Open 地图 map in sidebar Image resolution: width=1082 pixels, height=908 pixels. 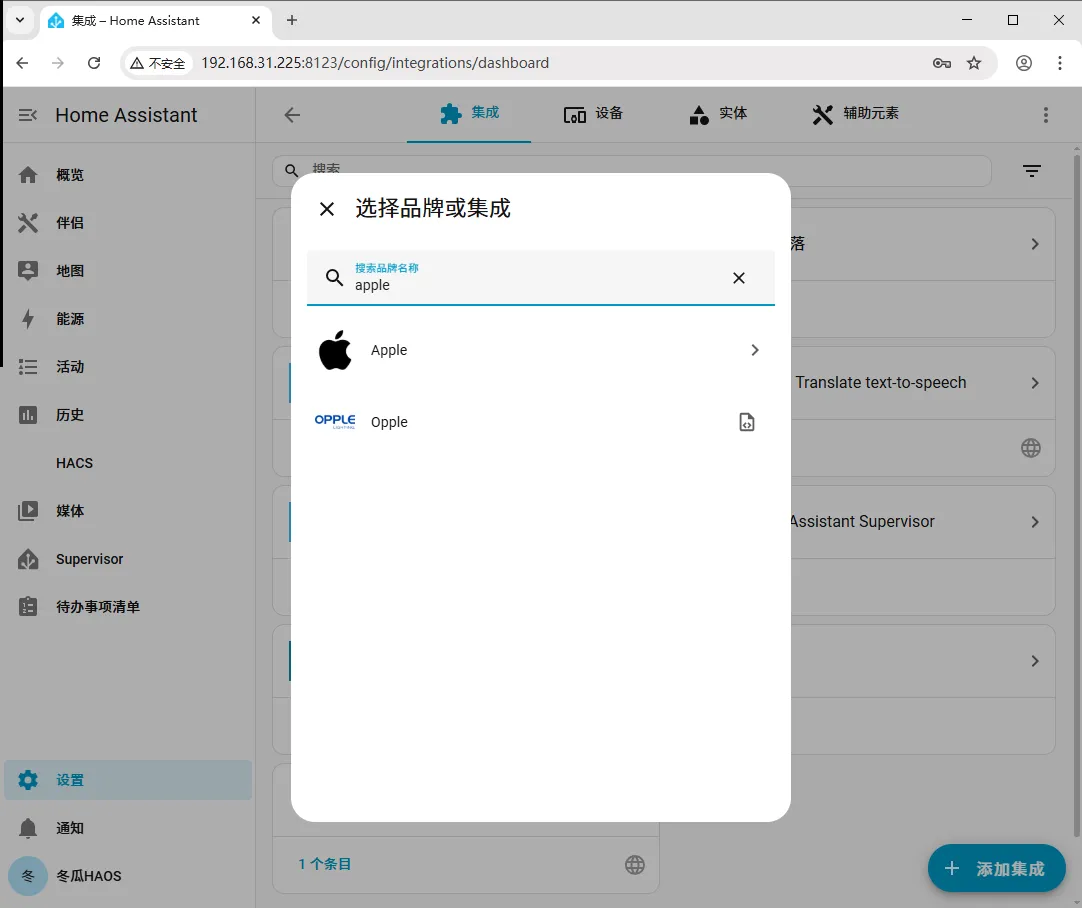coord(128,271)
